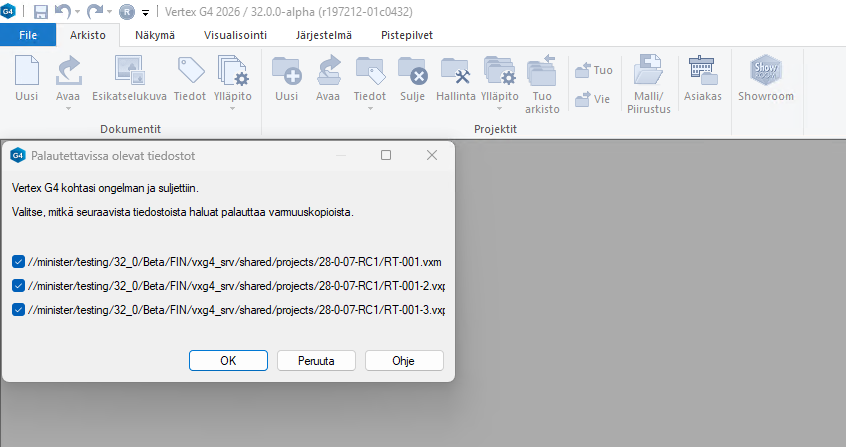
Task: Click the Uusi document icon in Dokumentit
Action: pyautogui.click(x=26, y=70)
